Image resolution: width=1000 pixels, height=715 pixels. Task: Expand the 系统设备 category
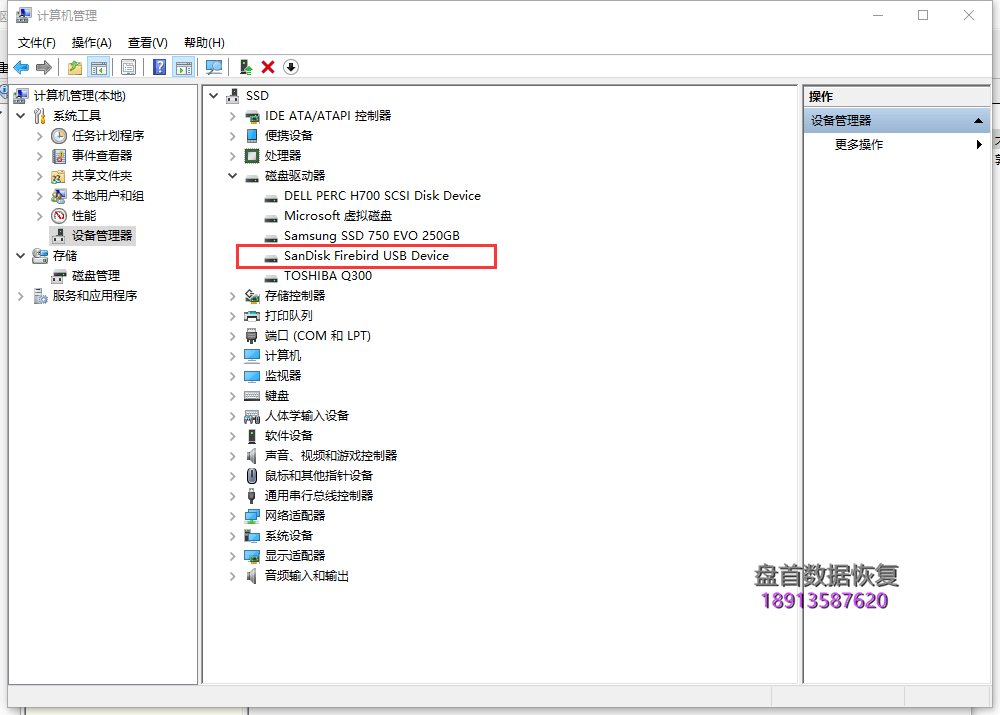click(x=232, y=536)
